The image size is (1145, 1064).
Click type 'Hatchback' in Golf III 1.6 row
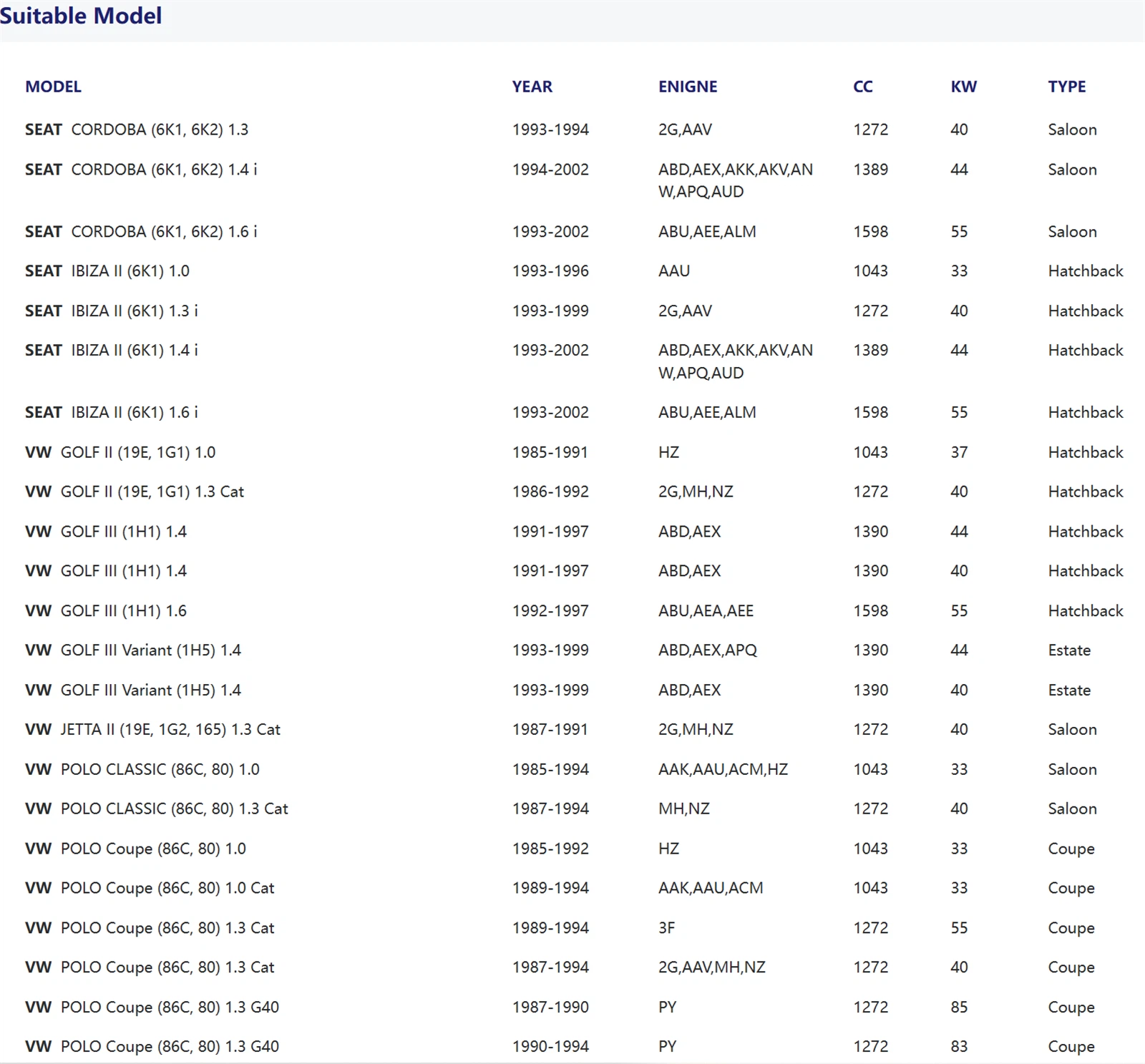tap(1086, 611)
